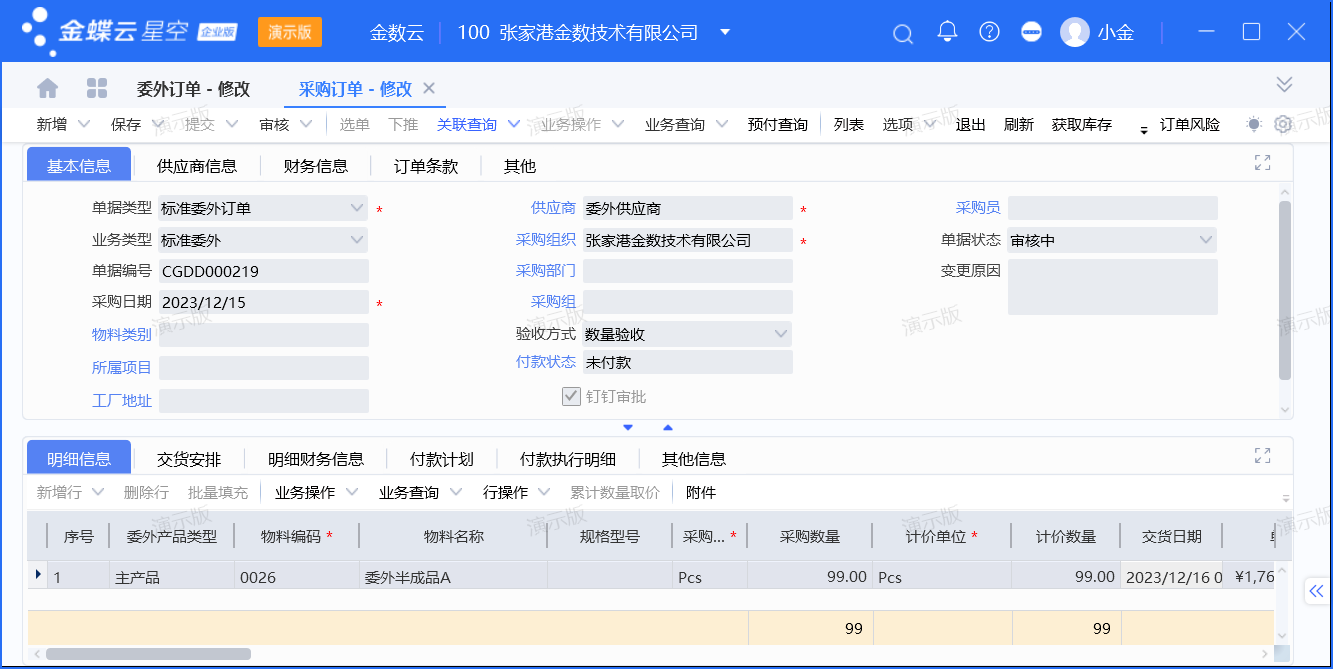Click the 采购数量 column header

tap(810, 537)
